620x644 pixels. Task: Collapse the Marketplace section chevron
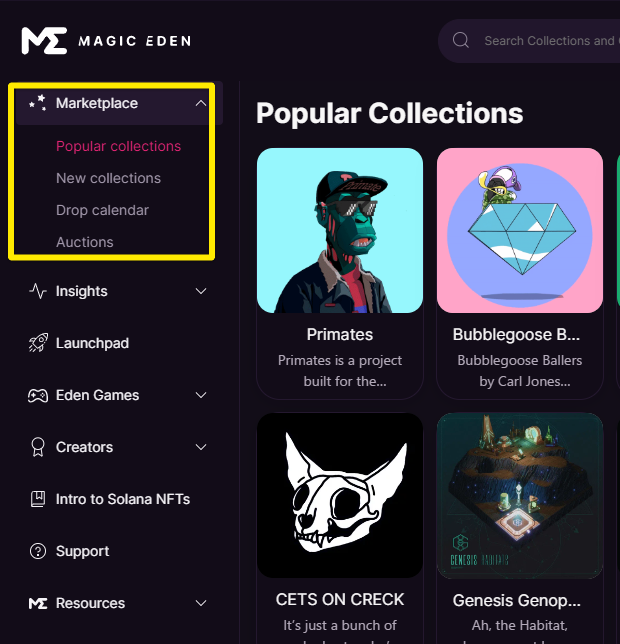point(201,103)
